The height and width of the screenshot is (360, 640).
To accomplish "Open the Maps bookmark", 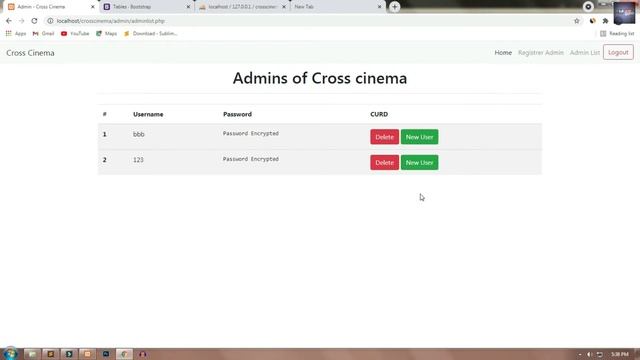I will [x=107, y=33].
